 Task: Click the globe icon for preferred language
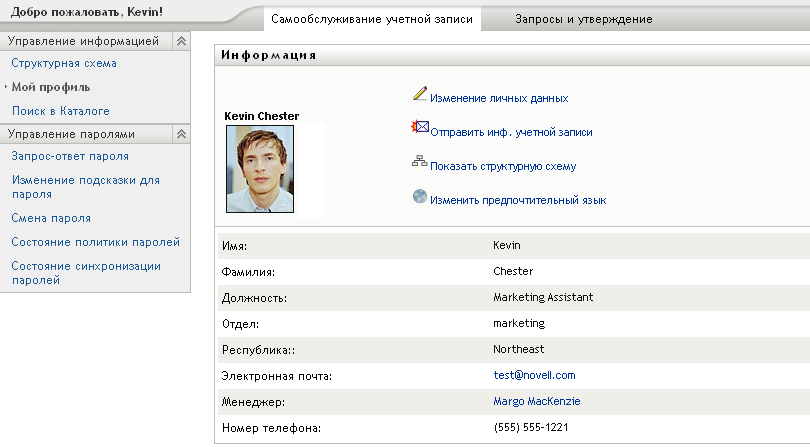(x=420, y=196)
